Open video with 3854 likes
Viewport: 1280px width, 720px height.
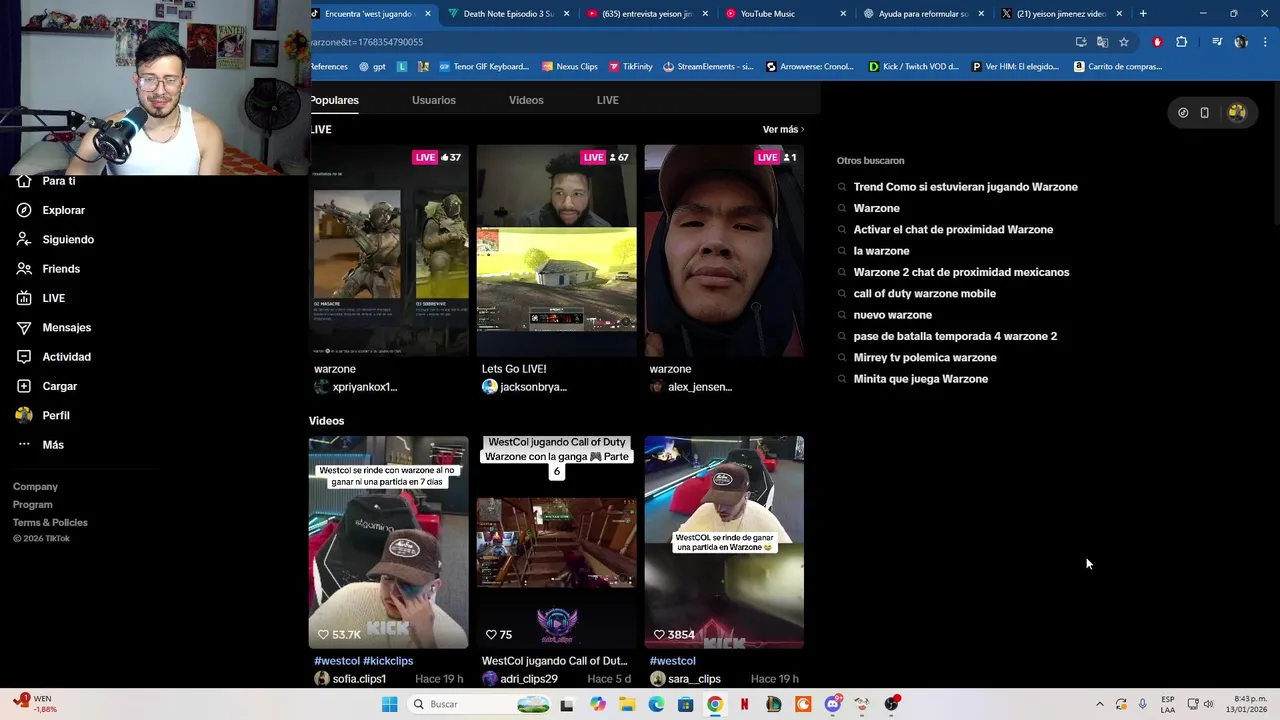tap(724, 542)
